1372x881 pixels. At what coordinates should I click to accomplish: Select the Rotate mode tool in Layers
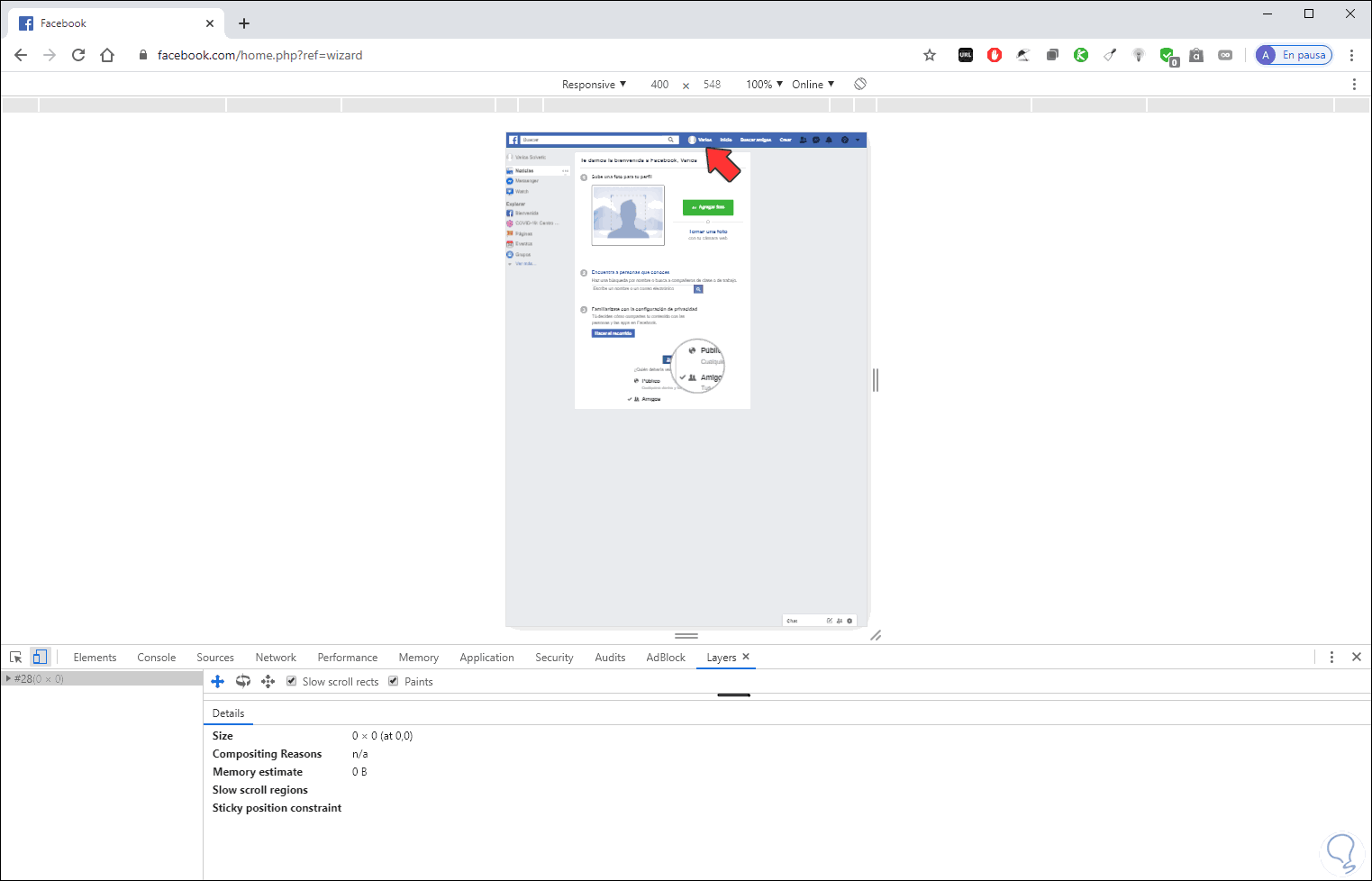click(243, 682)
